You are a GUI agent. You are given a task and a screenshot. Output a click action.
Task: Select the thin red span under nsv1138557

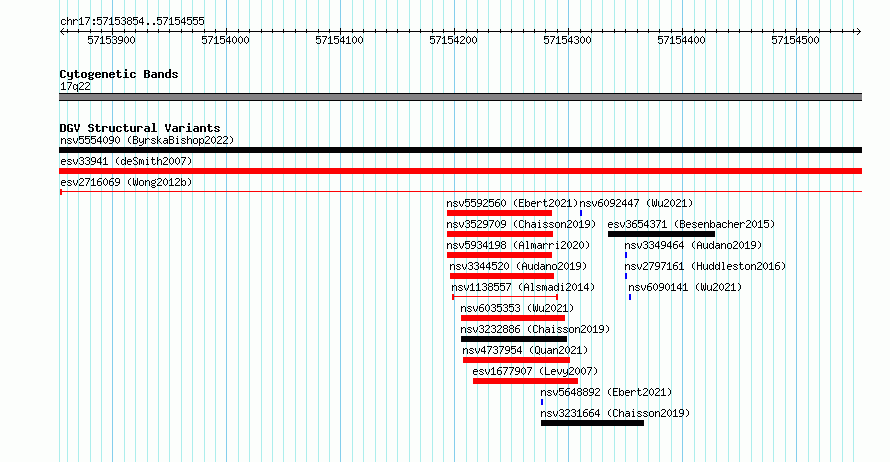[505, 297]
